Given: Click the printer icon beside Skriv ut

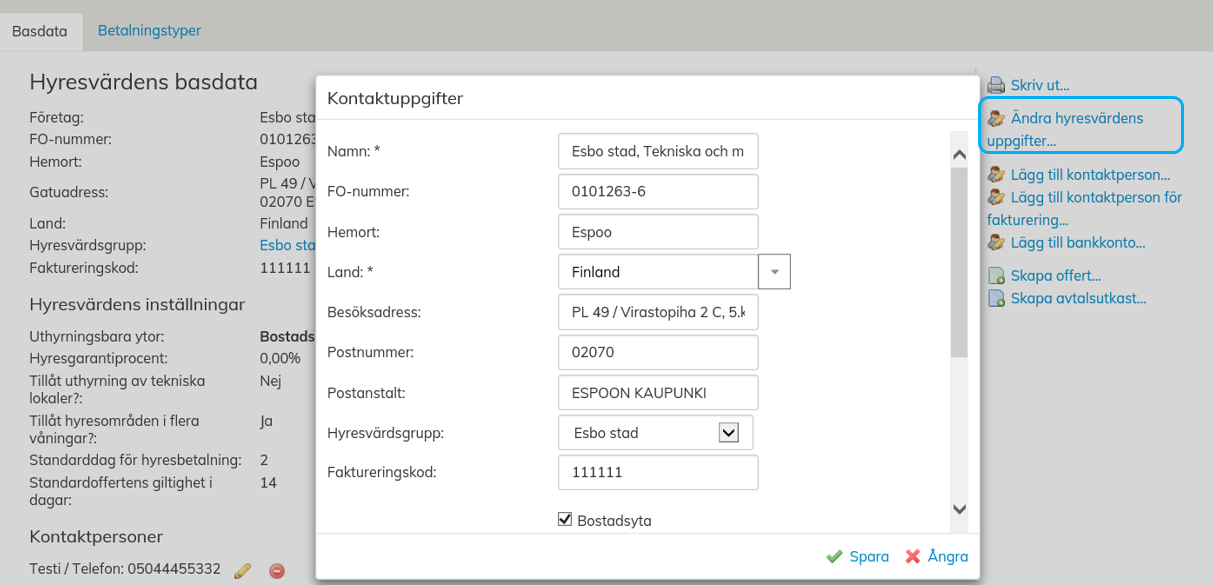Looking at the screenshot, I should [x=996, y=85].
